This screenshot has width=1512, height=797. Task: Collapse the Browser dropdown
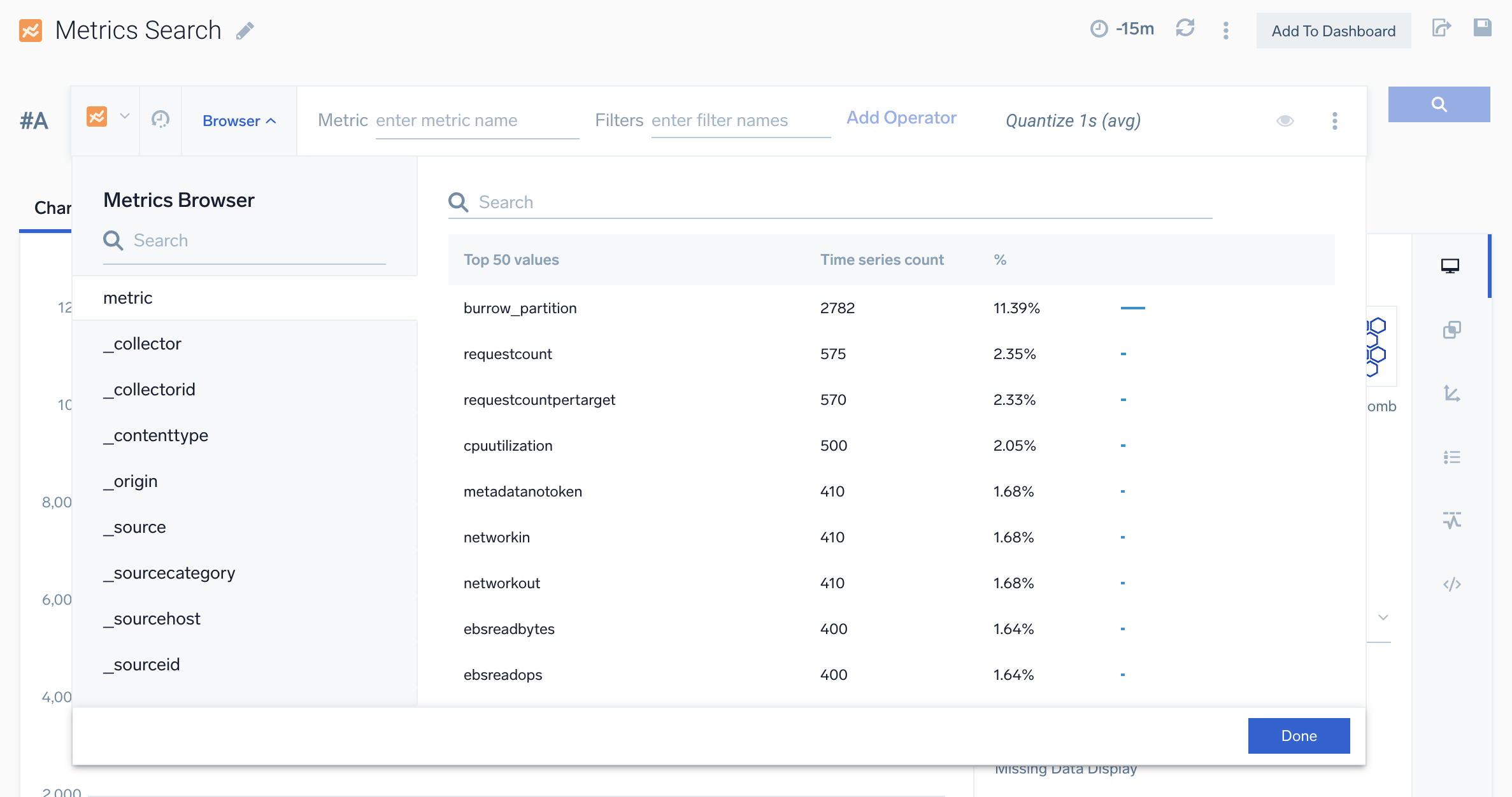click(x=239, y=121)
